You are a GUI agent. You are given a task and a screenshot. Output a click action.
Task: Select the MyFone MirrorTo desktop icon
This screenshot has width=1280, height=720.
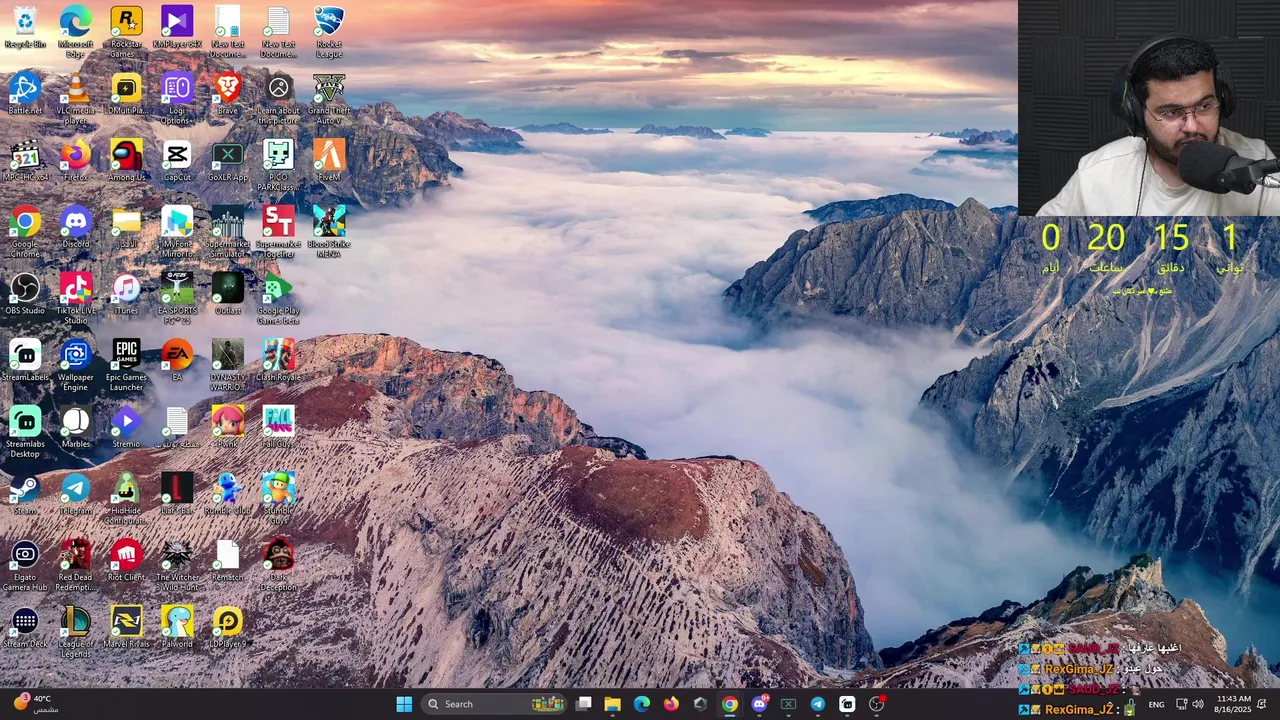[177, 232]
